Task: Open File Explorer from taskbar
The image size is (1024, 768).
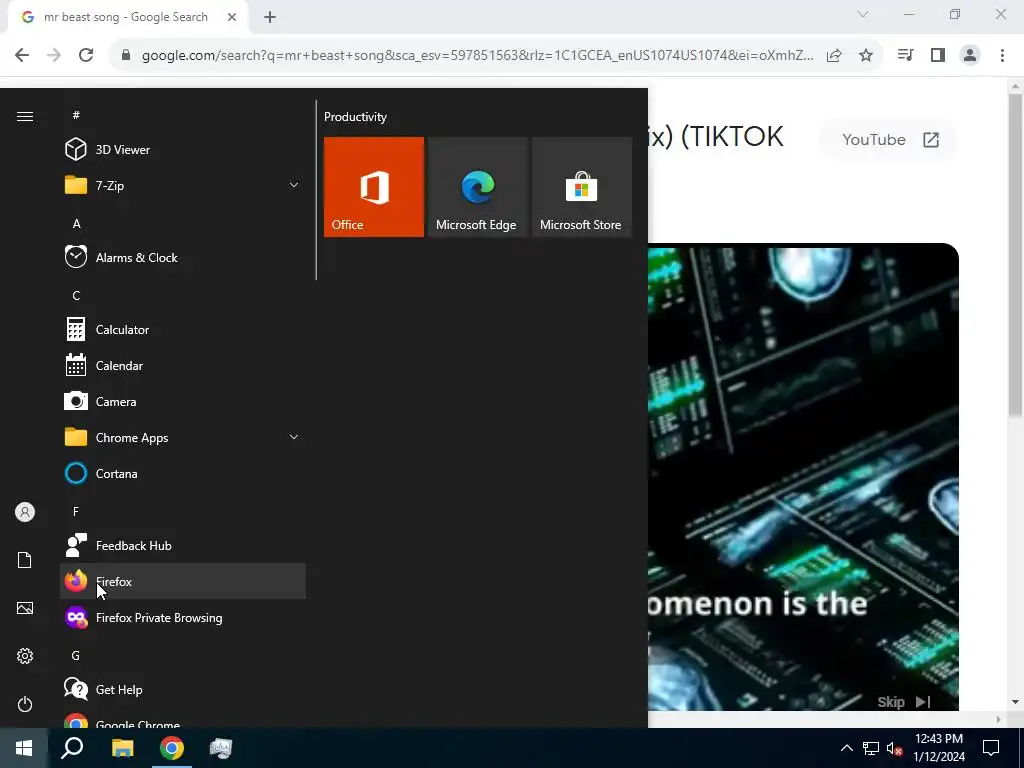Action: [122, 748]
